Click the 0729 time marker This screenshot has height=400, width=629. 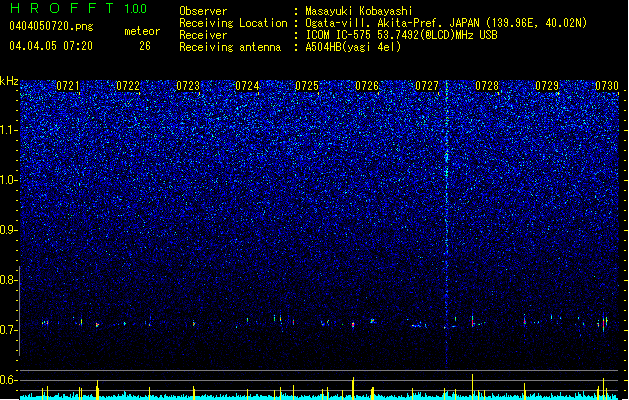tap(547, 85)
